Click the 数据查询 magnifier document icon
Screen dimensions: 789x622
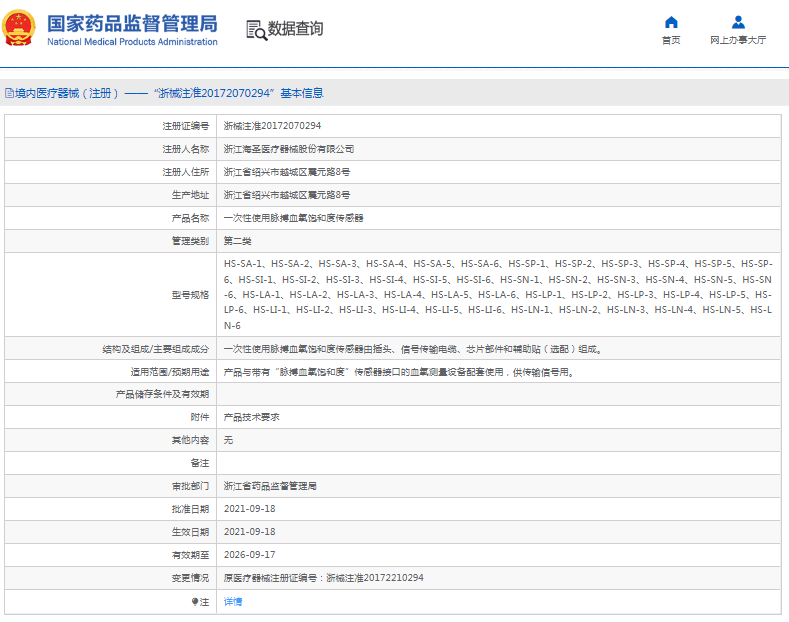tap(256, 30)
